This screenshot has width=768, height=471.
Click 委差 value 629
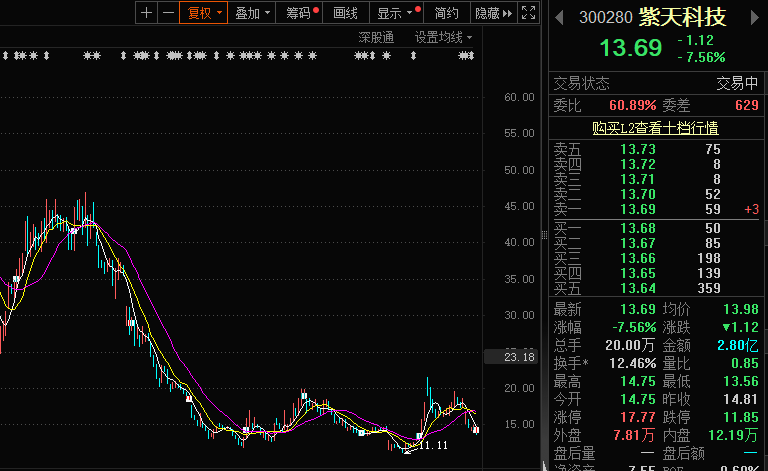pos(746,105)
